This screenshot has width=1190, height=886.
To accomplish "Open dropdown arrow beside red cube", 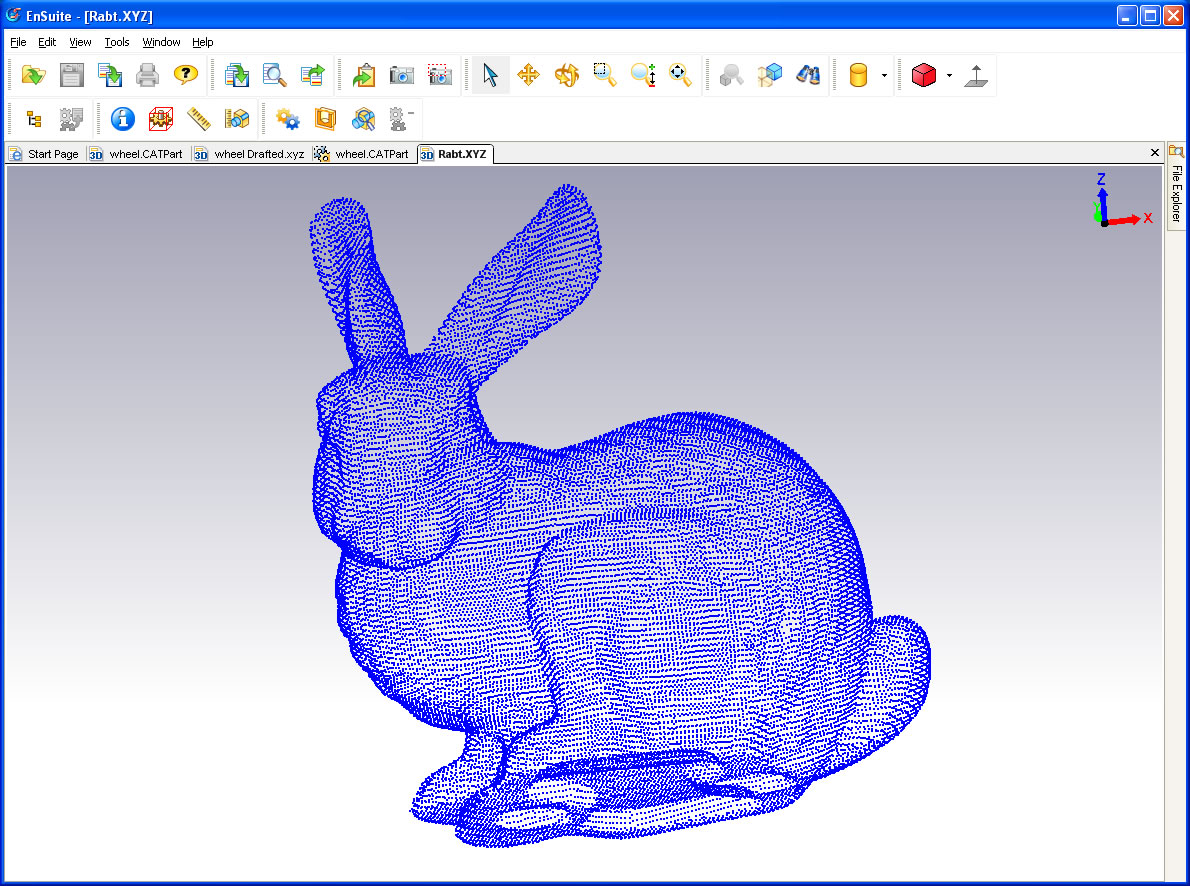I will point(949,75).
